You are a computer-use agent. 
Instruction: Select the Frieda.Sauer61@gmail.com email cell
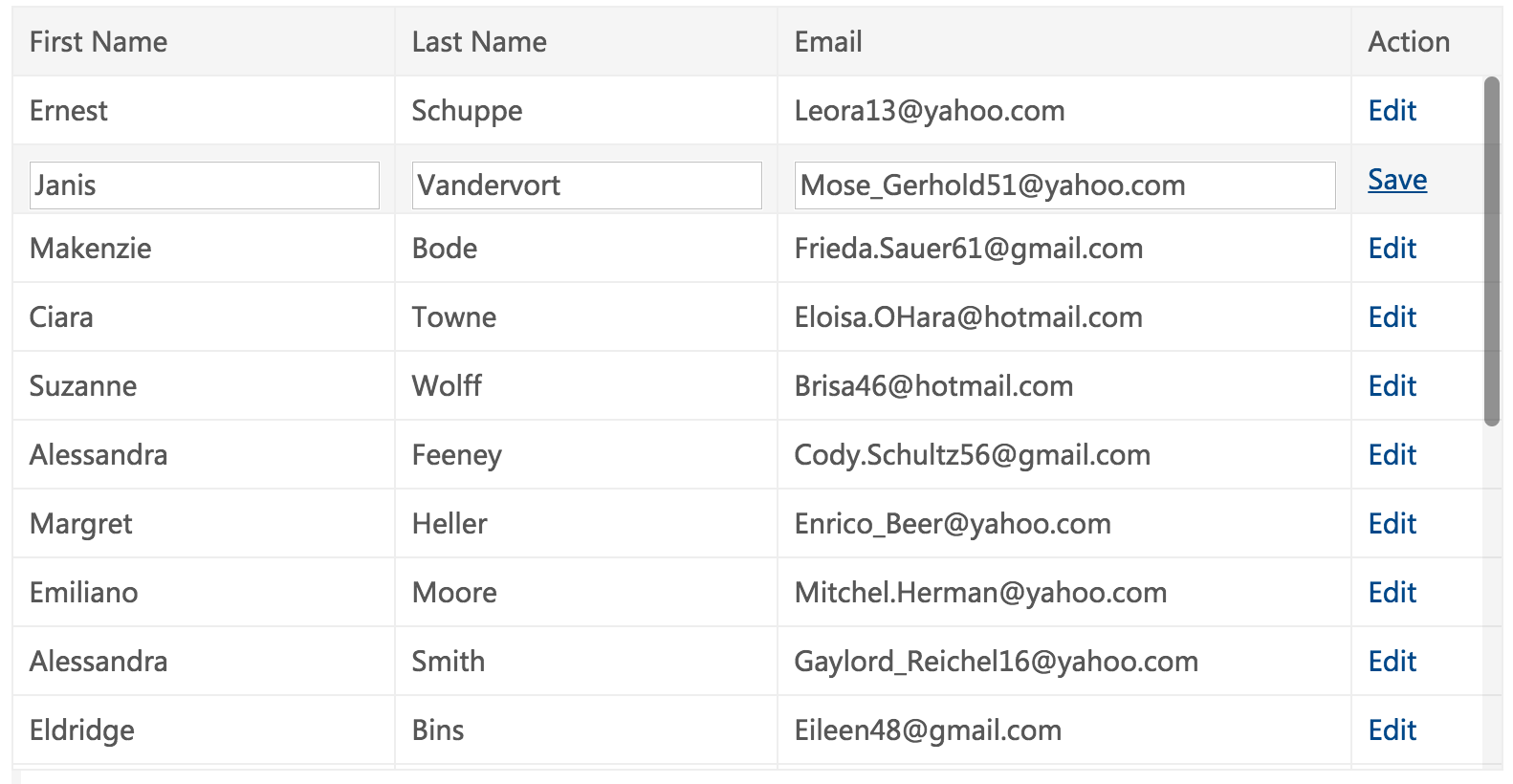pos(1064,249)
